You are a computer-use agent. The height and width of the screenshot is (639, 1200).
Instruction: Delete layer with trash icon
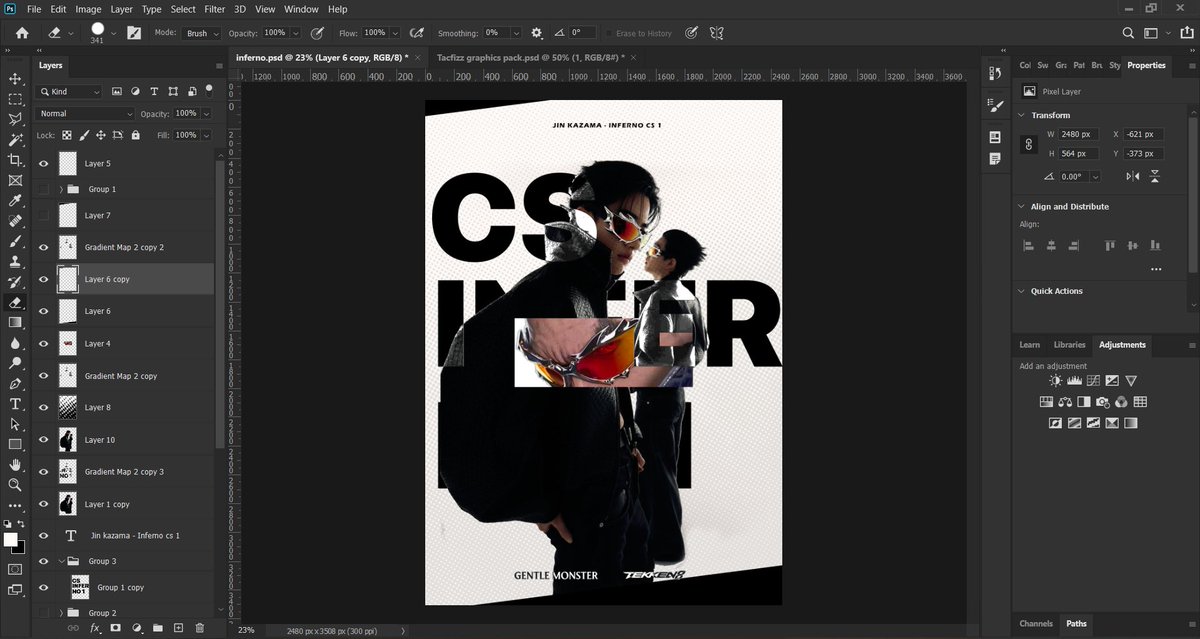pos(199,628)
